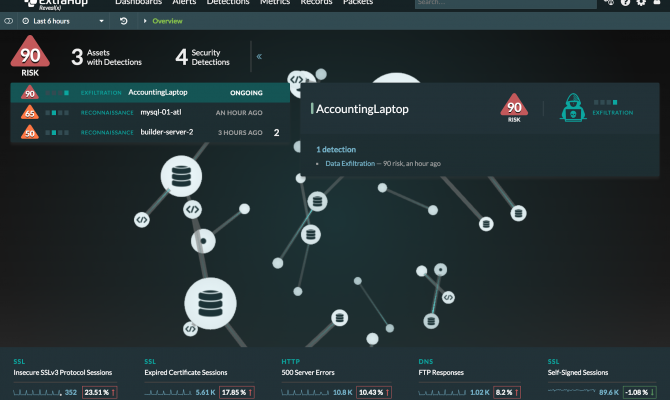Click the -1.08 % change badge
Screen dimensions: 670x400
click(640, 392)
